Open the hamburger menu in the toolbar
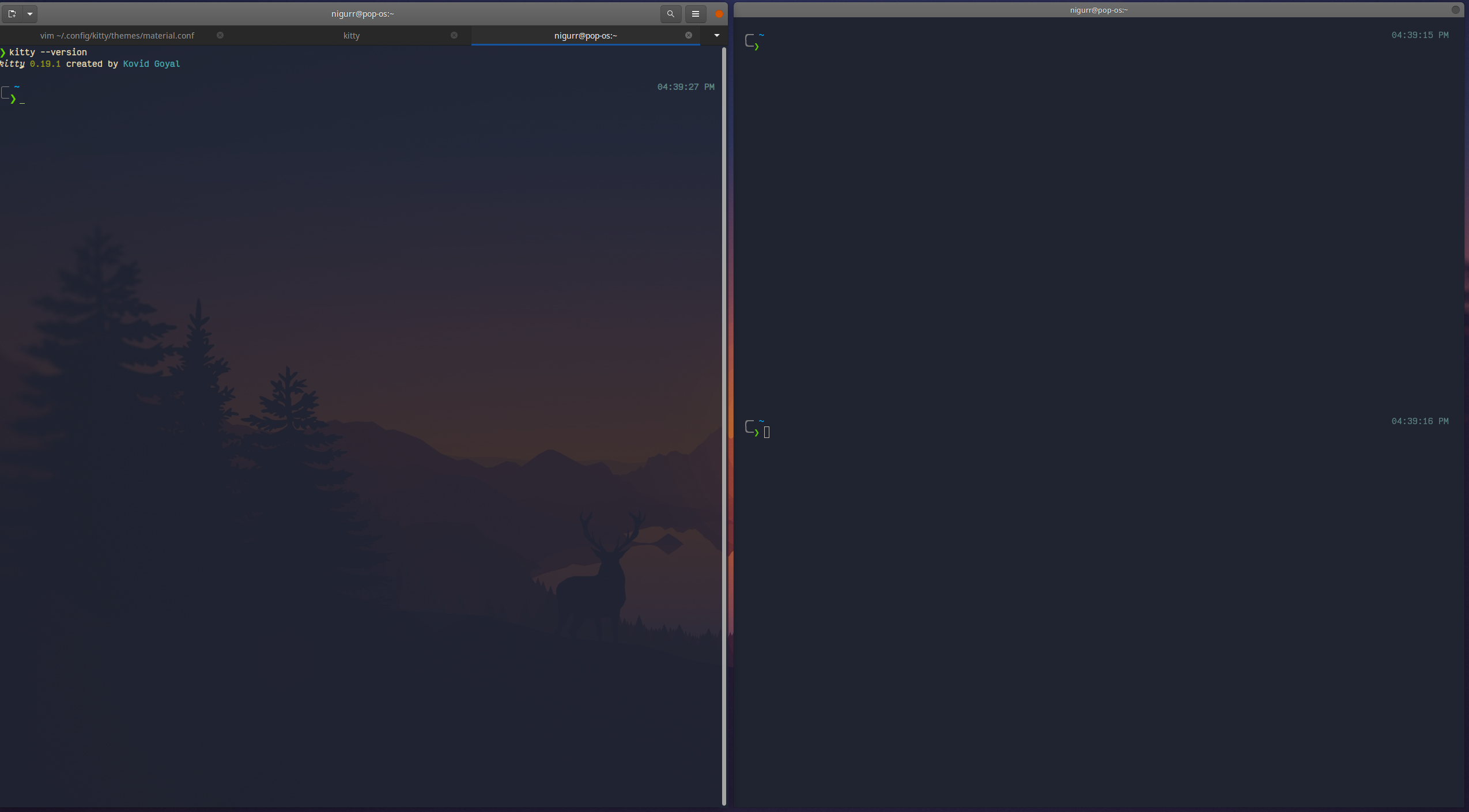This screenshot has width=1469, height=812. (695, 14)
